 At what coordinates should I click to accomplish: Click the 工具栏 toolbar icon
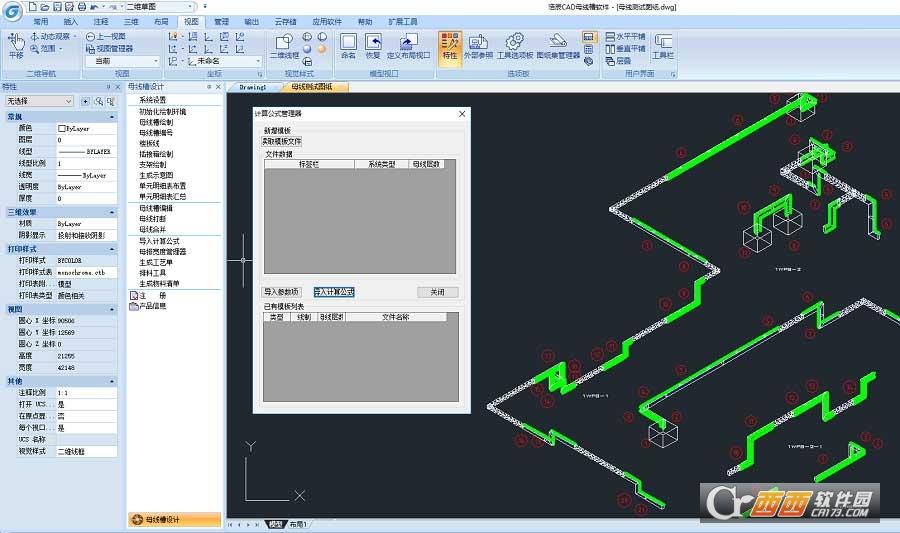[x=662, y=46]
